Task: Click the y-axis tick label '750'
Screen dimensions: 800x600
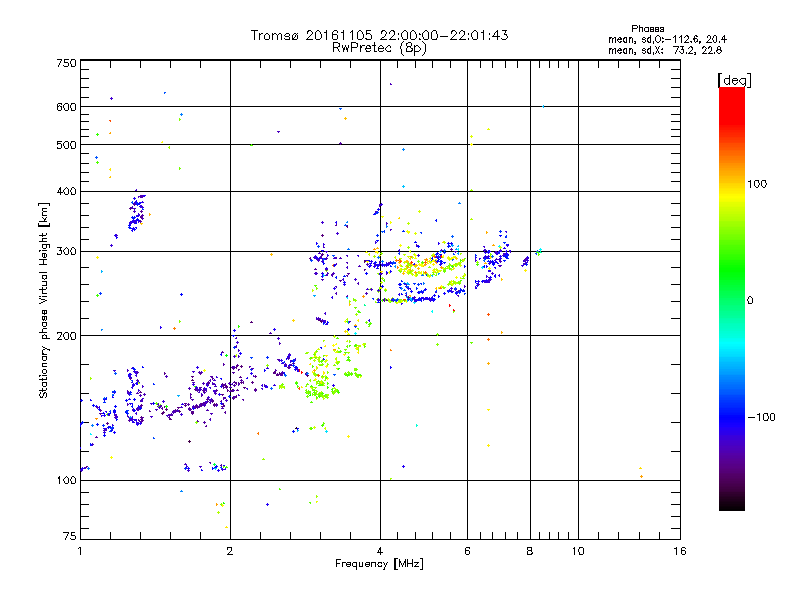Action: 66,63
